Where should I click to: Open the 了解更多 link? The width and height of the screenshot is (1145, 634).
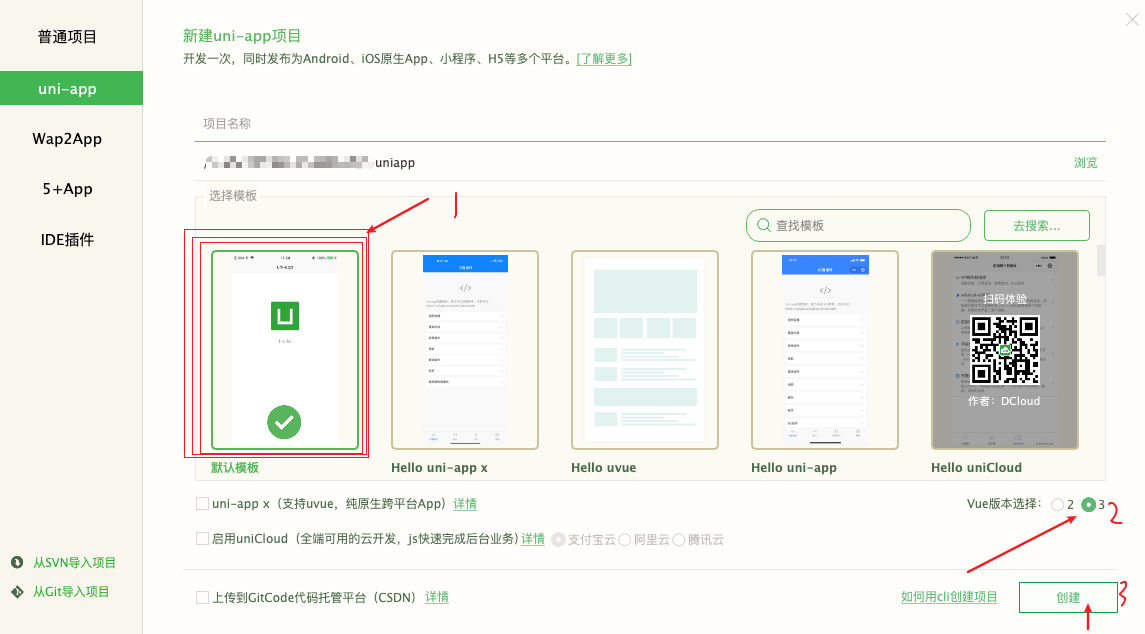click(604, 58)
